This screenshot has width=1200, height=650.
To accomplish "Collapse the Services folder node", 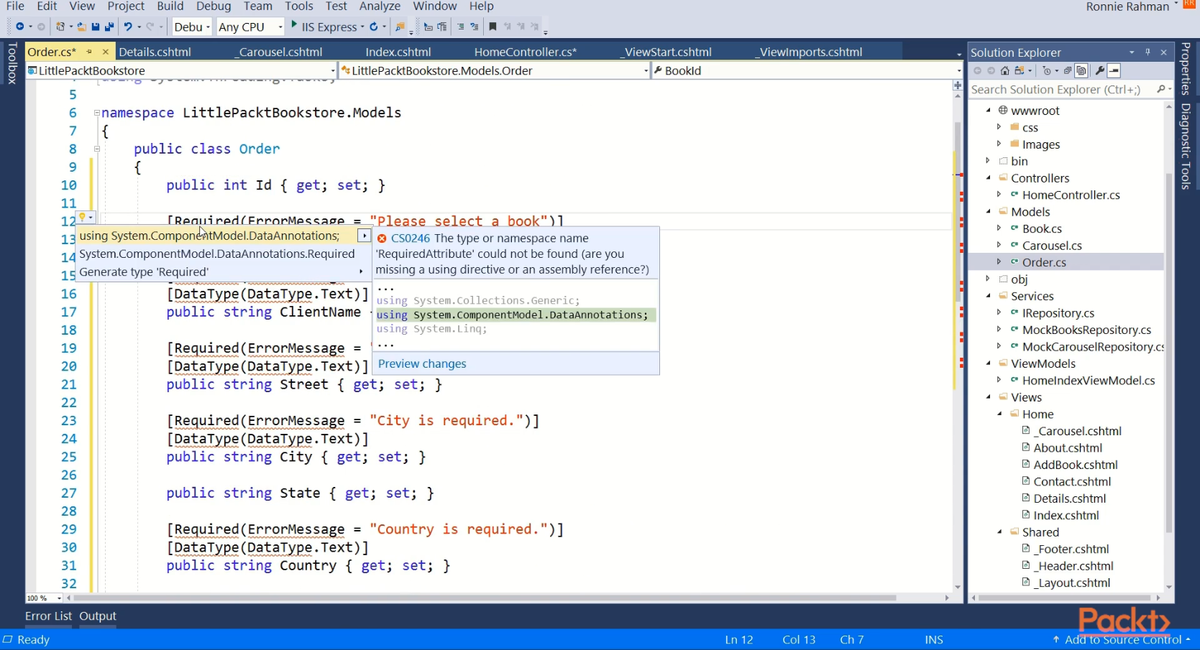I will (988, 296).
